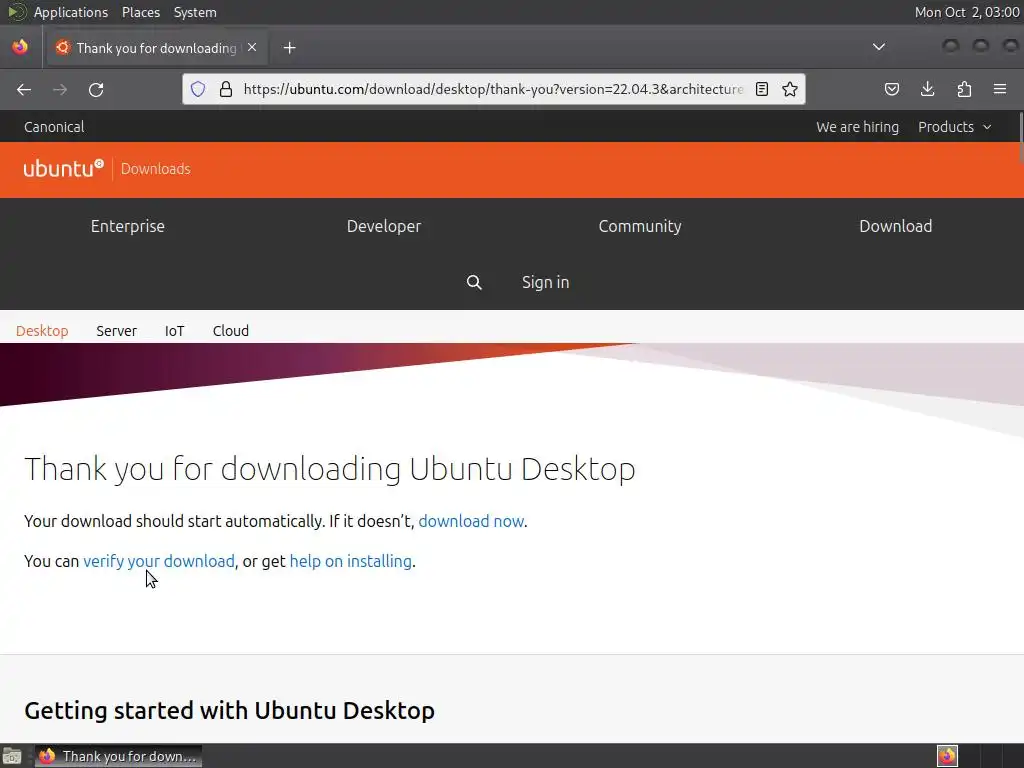
Task: Select the Cloud sub-navigation tab
Action: pos(231,330)
